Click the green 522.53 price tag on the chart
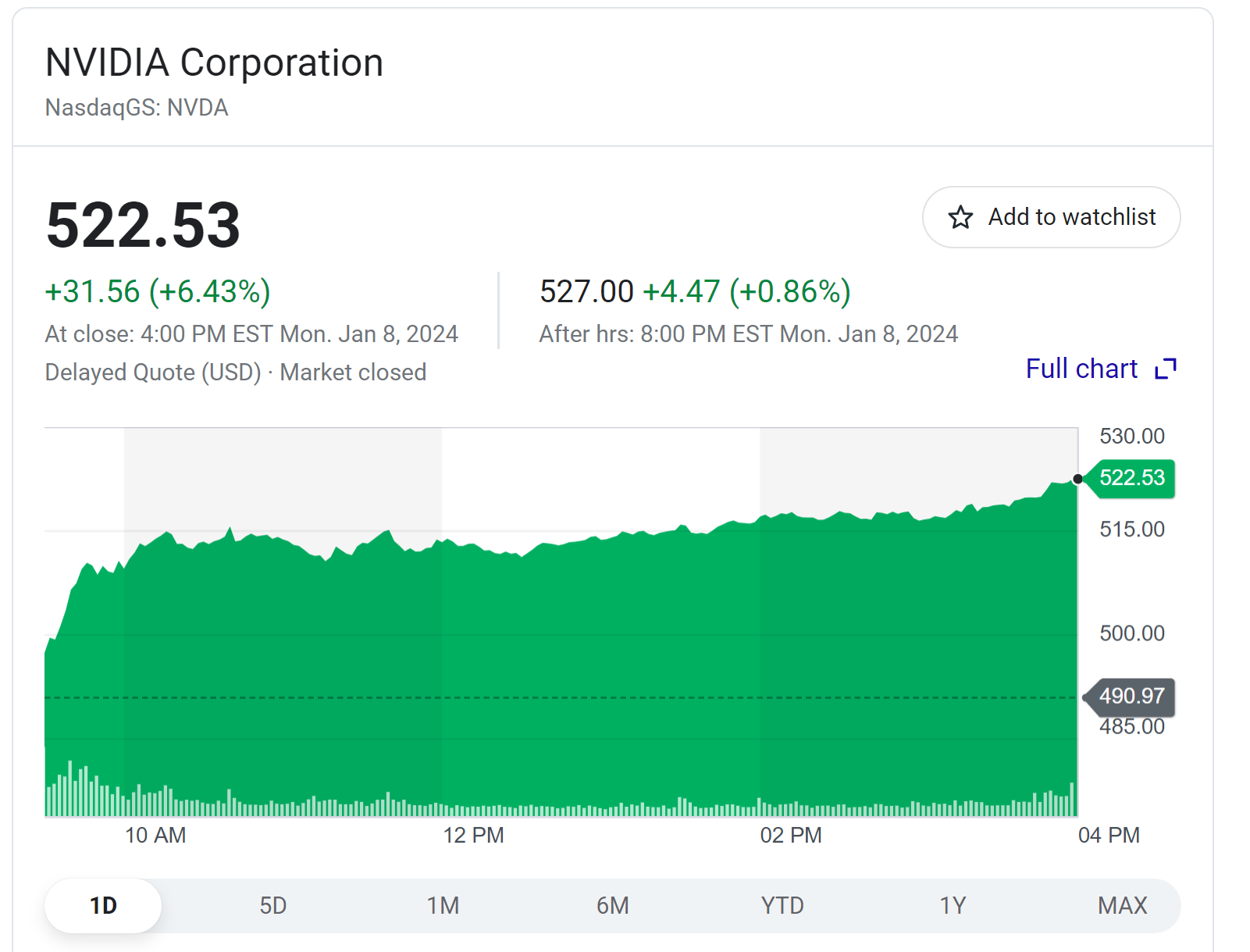Image resolution: width=1250 pixels, height=952 pixels. pos(1131,478)
